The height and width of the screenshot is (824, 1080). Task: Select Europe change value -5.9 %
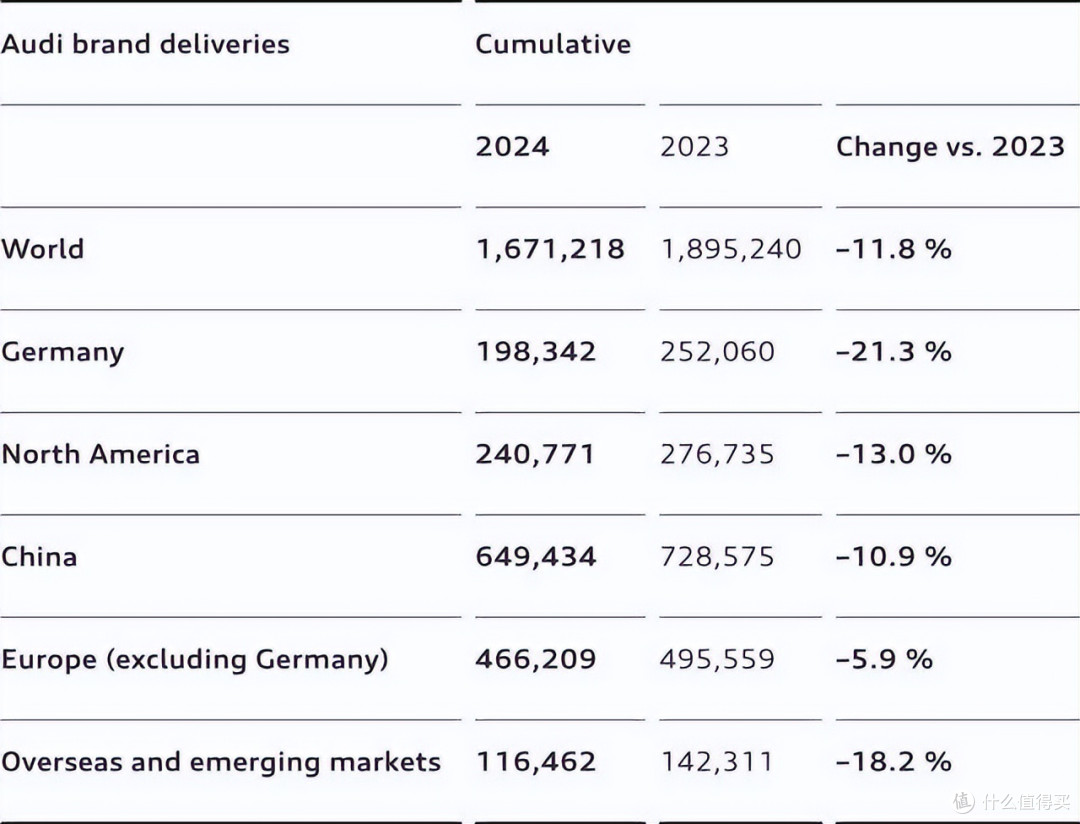(x=884, y=659)
